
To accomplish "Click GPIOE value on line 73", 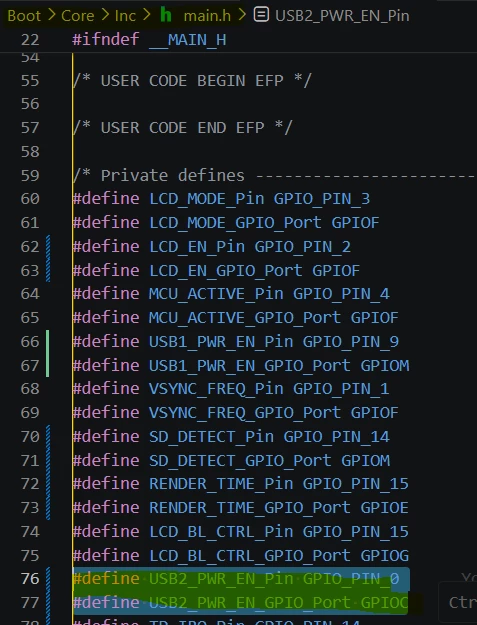I will point(385,508).
